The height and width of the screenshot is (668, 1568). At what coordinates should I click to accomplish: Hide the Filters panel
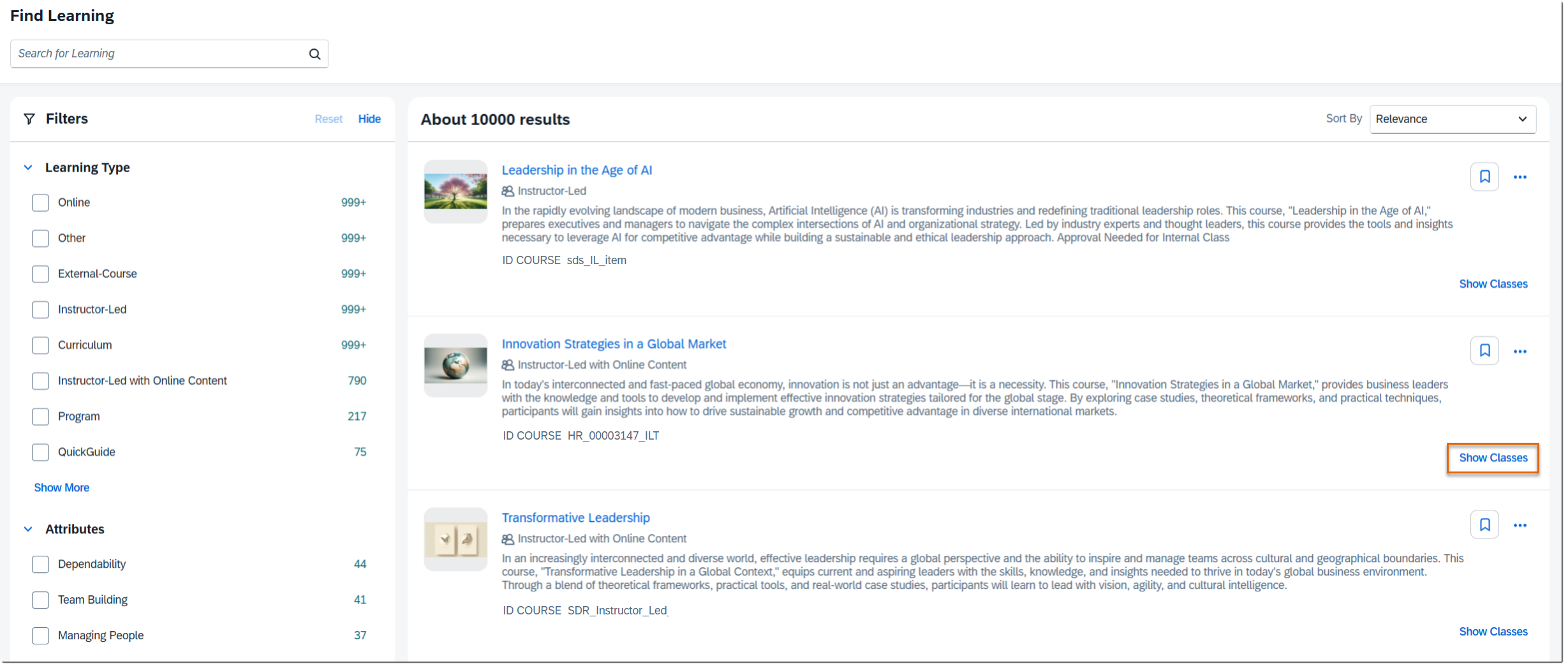[x=369, y=119]
